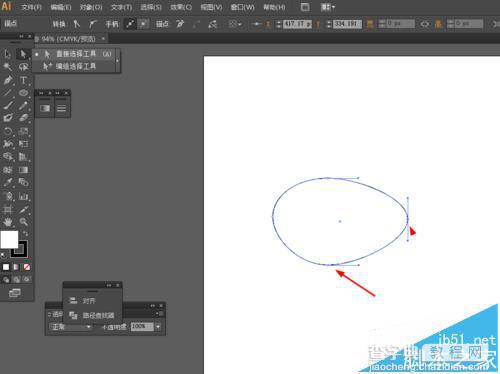Click the X coordinate input field

pyautogui.click(x=297, y=24)
